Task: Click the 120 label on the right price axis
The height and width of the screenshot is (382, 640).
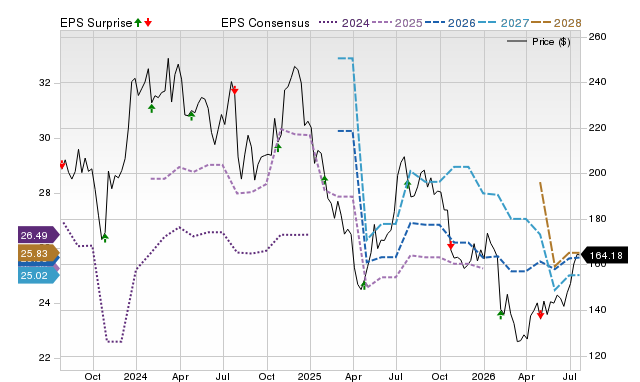Action: (x=597, y=355)
